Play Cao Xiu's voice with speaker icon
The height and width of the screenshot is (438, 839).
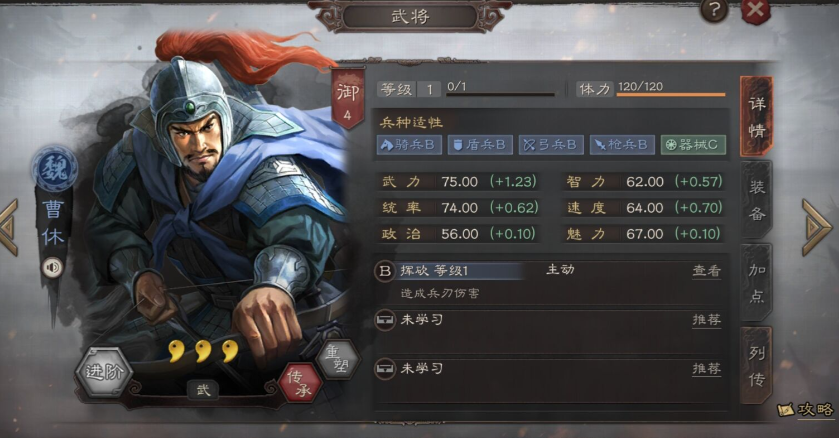point(52,267)
